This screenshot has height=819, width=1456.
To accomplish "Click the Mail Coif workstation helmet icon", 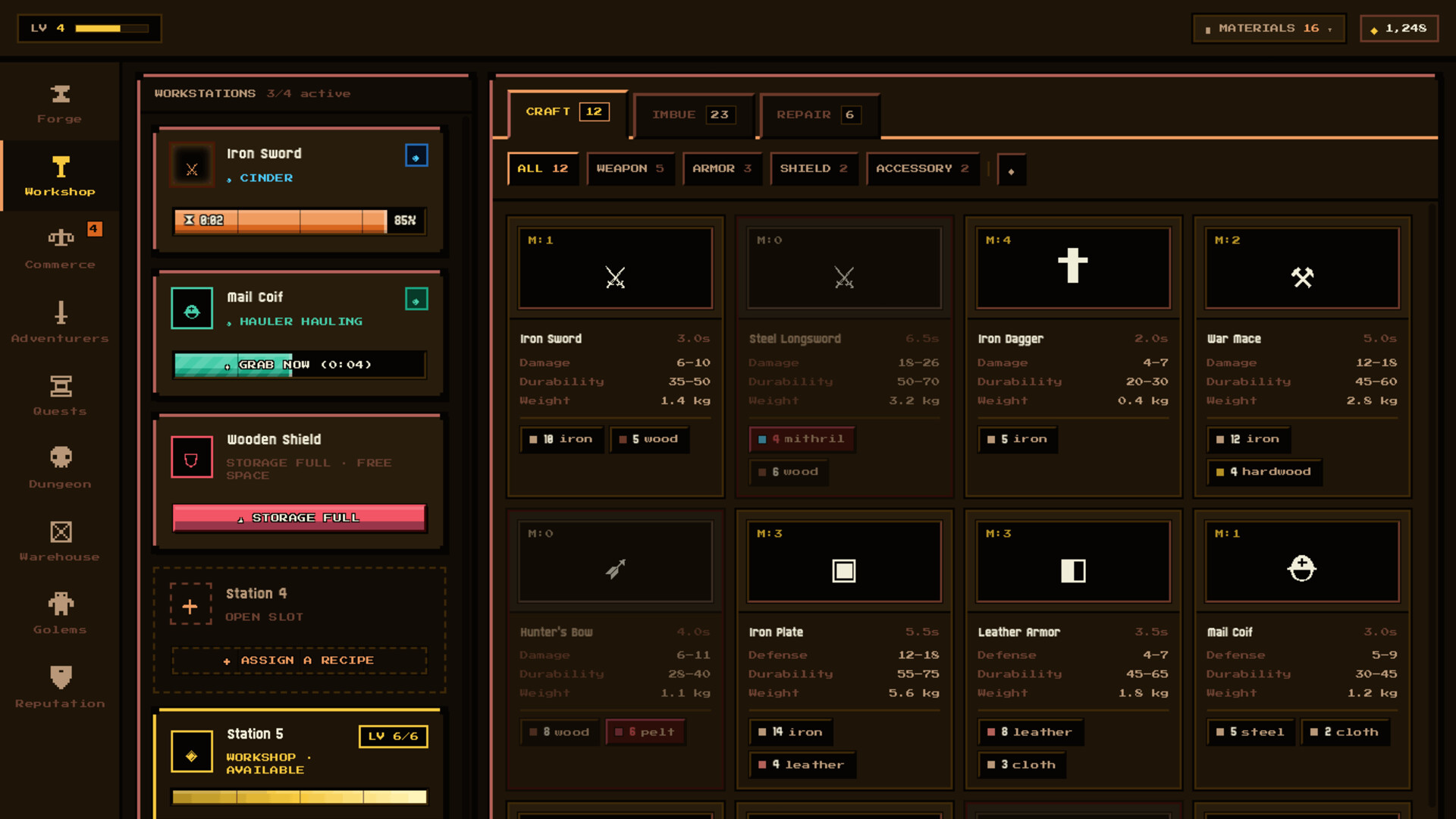I will pos(192,309).
